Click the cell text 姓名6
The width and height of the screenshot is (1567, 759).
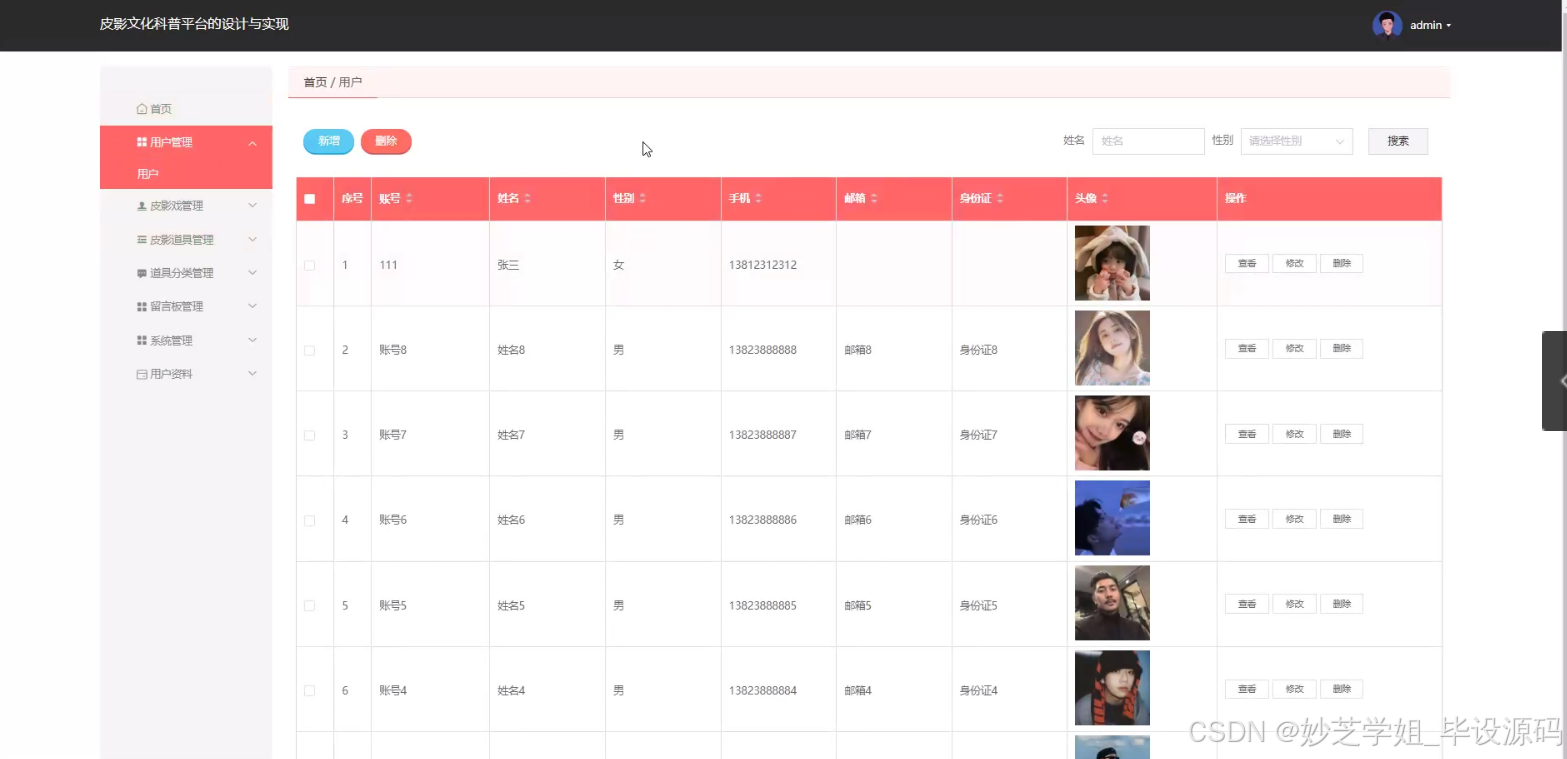[511, 520]
